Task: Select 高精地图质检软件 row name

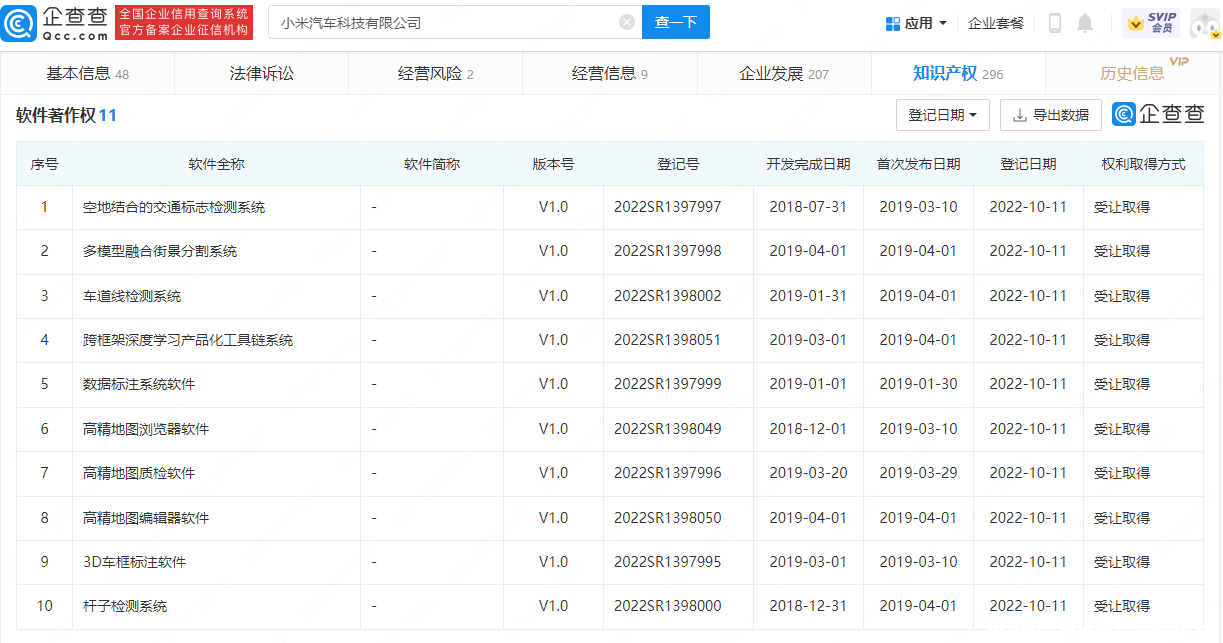Action: [x=139, y=473]
